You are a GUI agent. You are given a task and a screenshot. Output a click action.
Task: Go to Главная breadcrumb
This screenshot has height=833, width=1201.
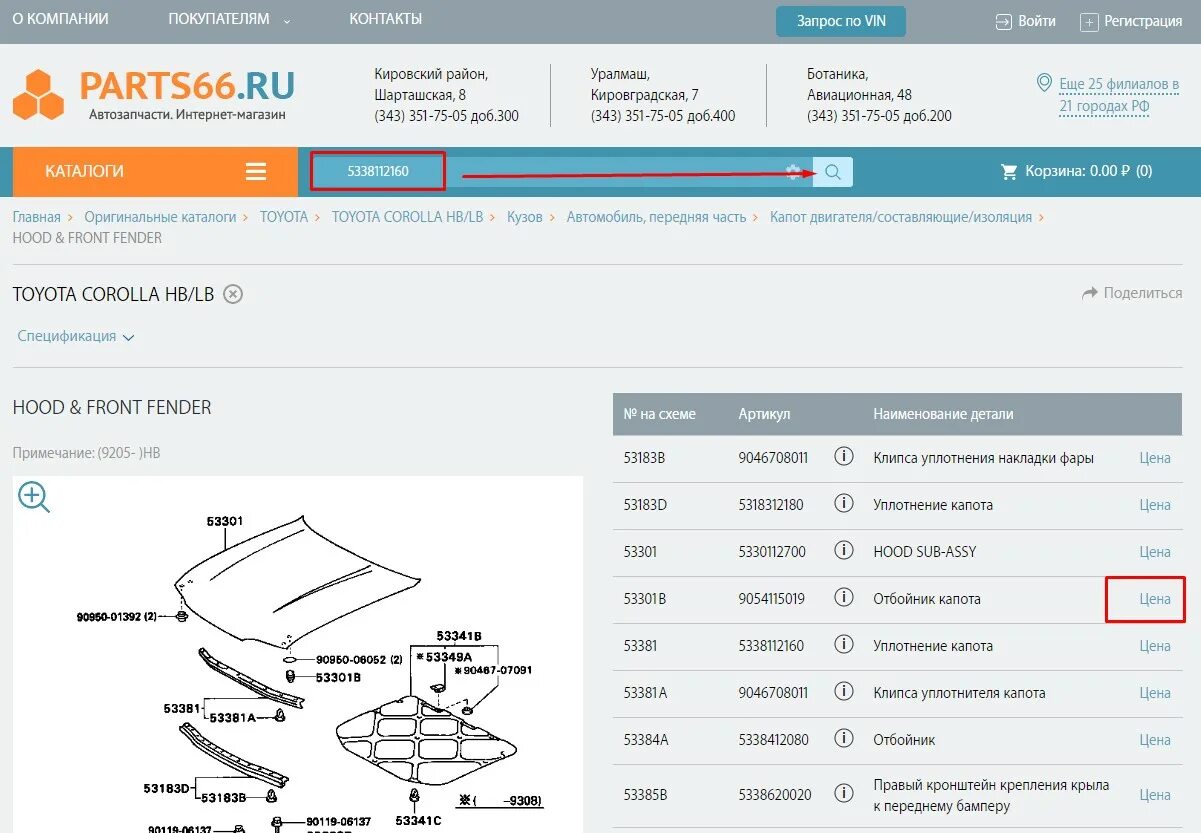coord(36,217)
